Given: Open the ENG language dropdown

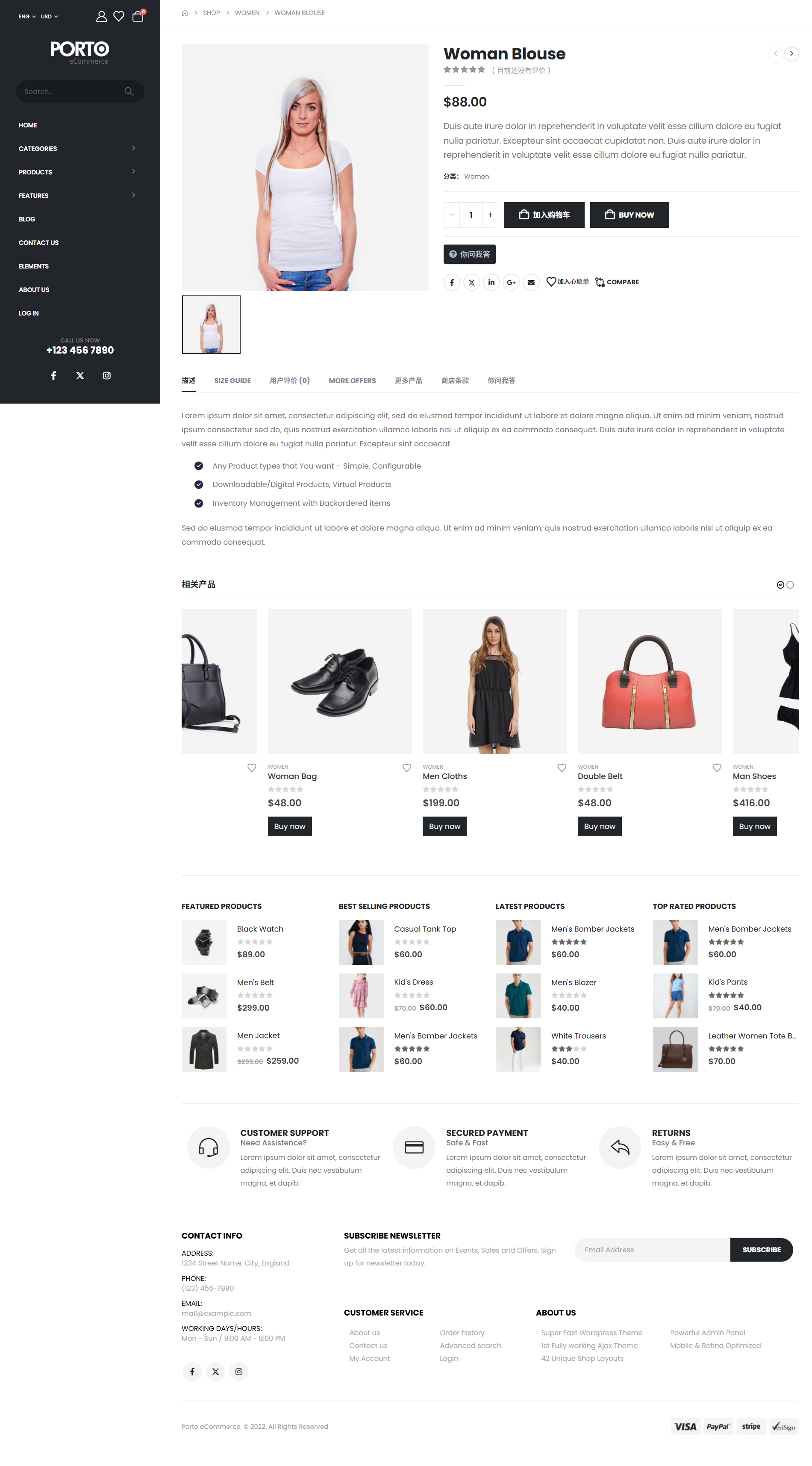Looking at the screenshot, I should click(27, 17).
